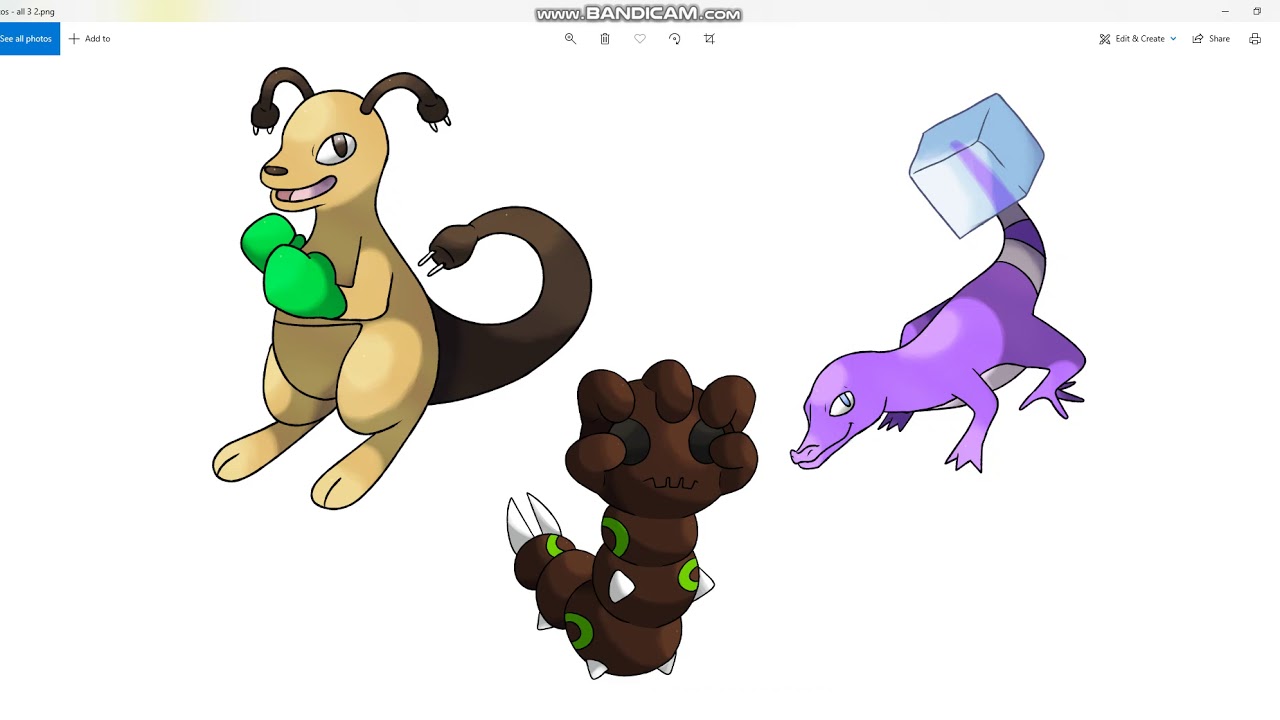Rotate the image using the rotate icon
The image size is (1280, 720).
tap(675, 39)
